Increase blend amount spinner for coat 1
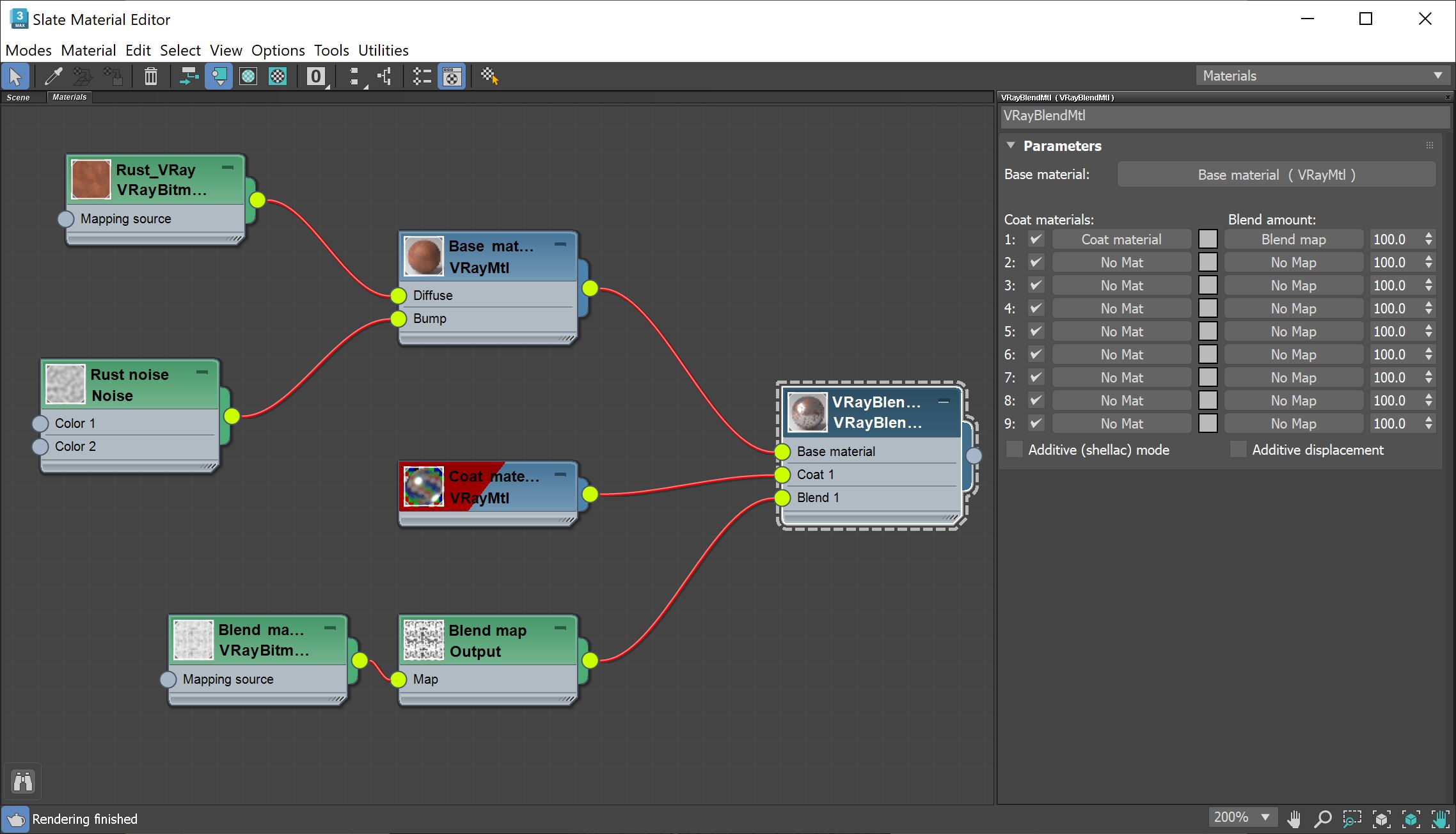The height and width of the screenshot is (834, 1456). tap(1428, 235)
